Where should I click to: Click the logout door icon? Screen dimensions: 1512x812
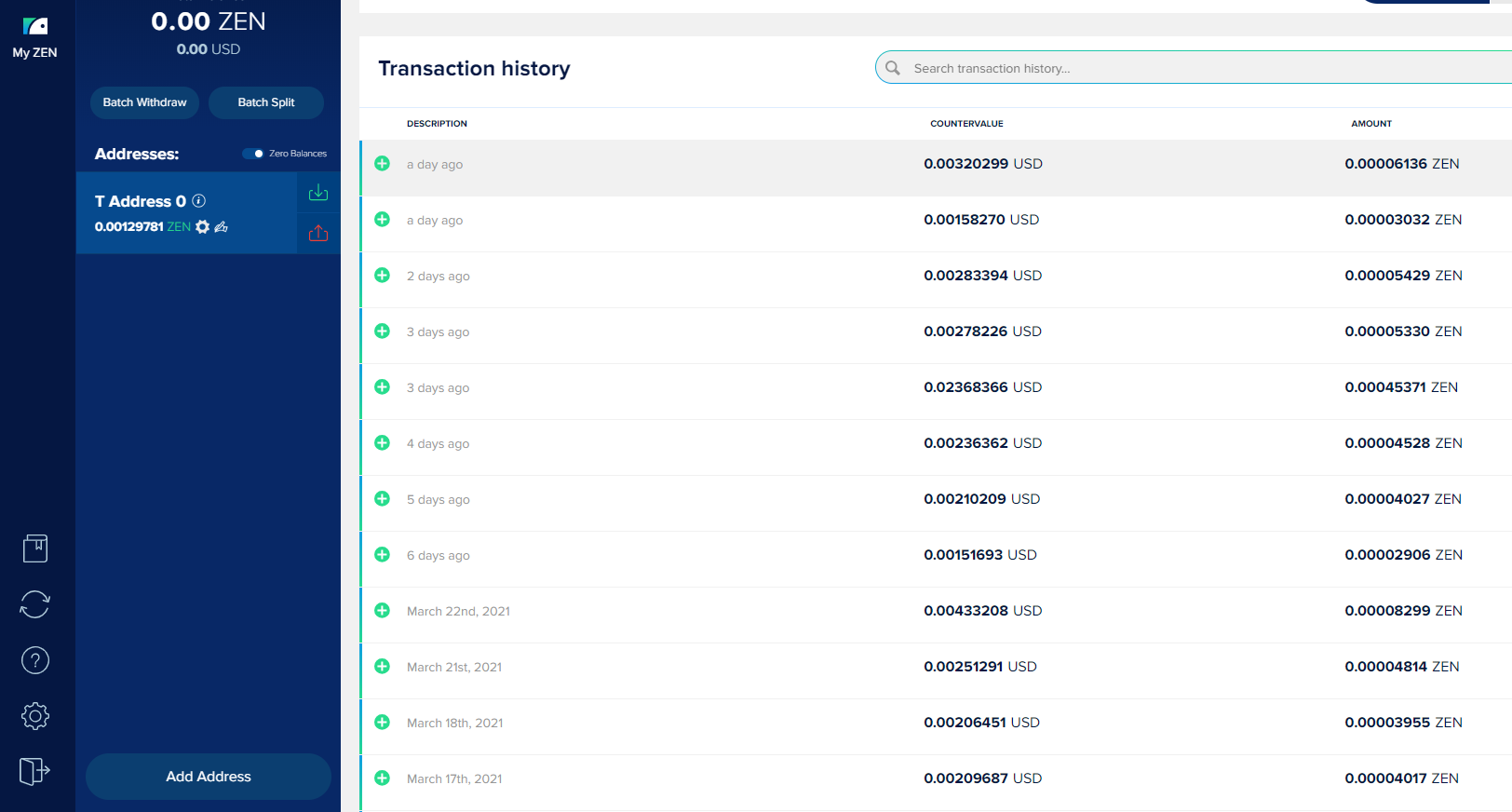[34, 771]
